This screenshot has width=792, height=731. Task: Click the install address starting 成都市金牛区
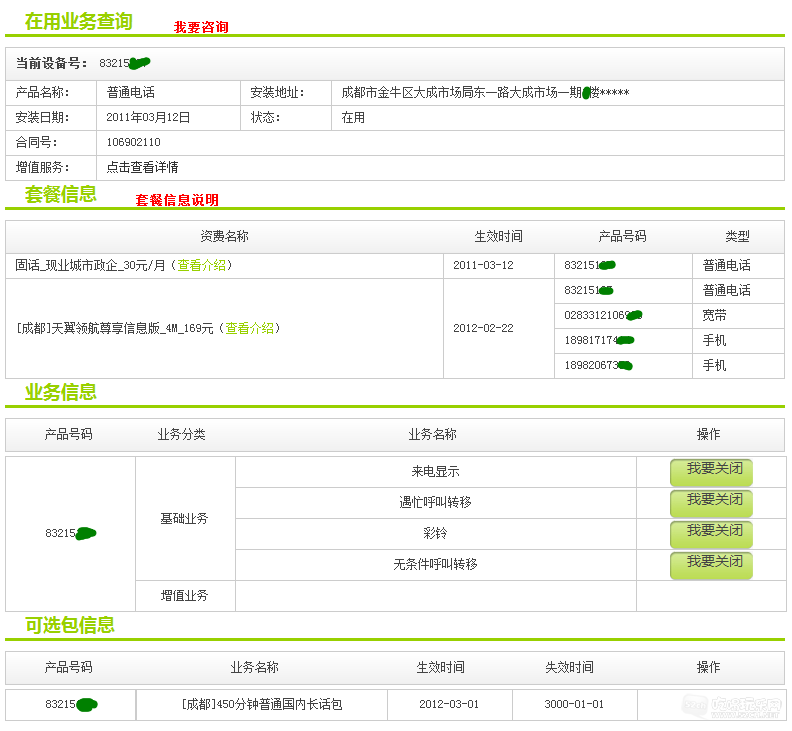pyautogui.click(x=485, y=92)
